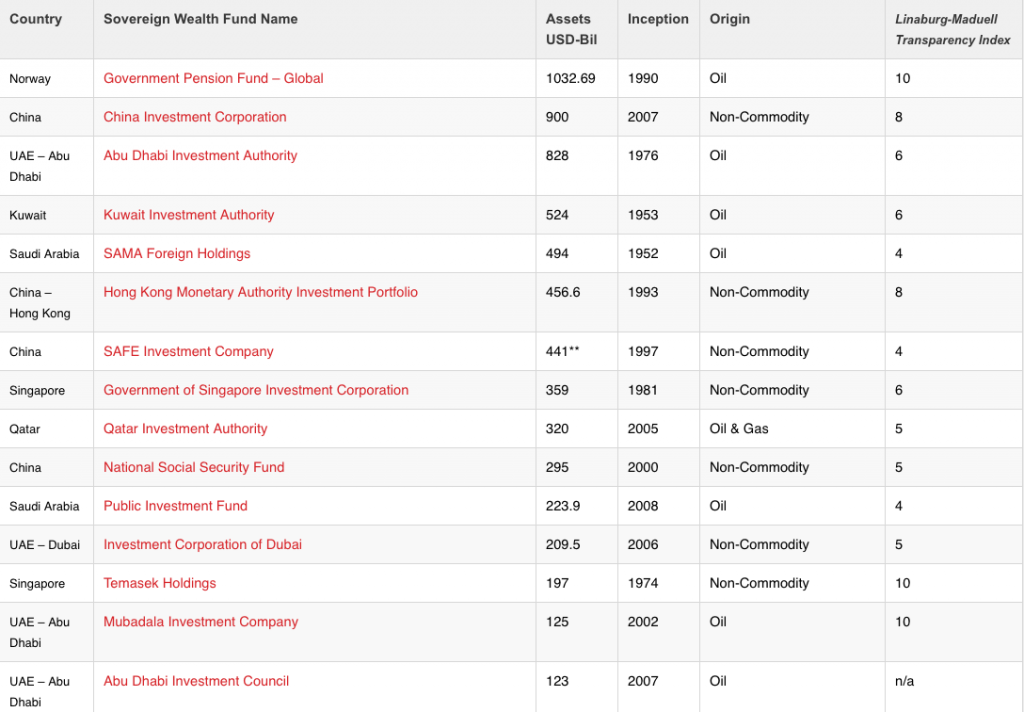
Task: Open SAMA Foreign Holdings link
Action: [177, 254]
